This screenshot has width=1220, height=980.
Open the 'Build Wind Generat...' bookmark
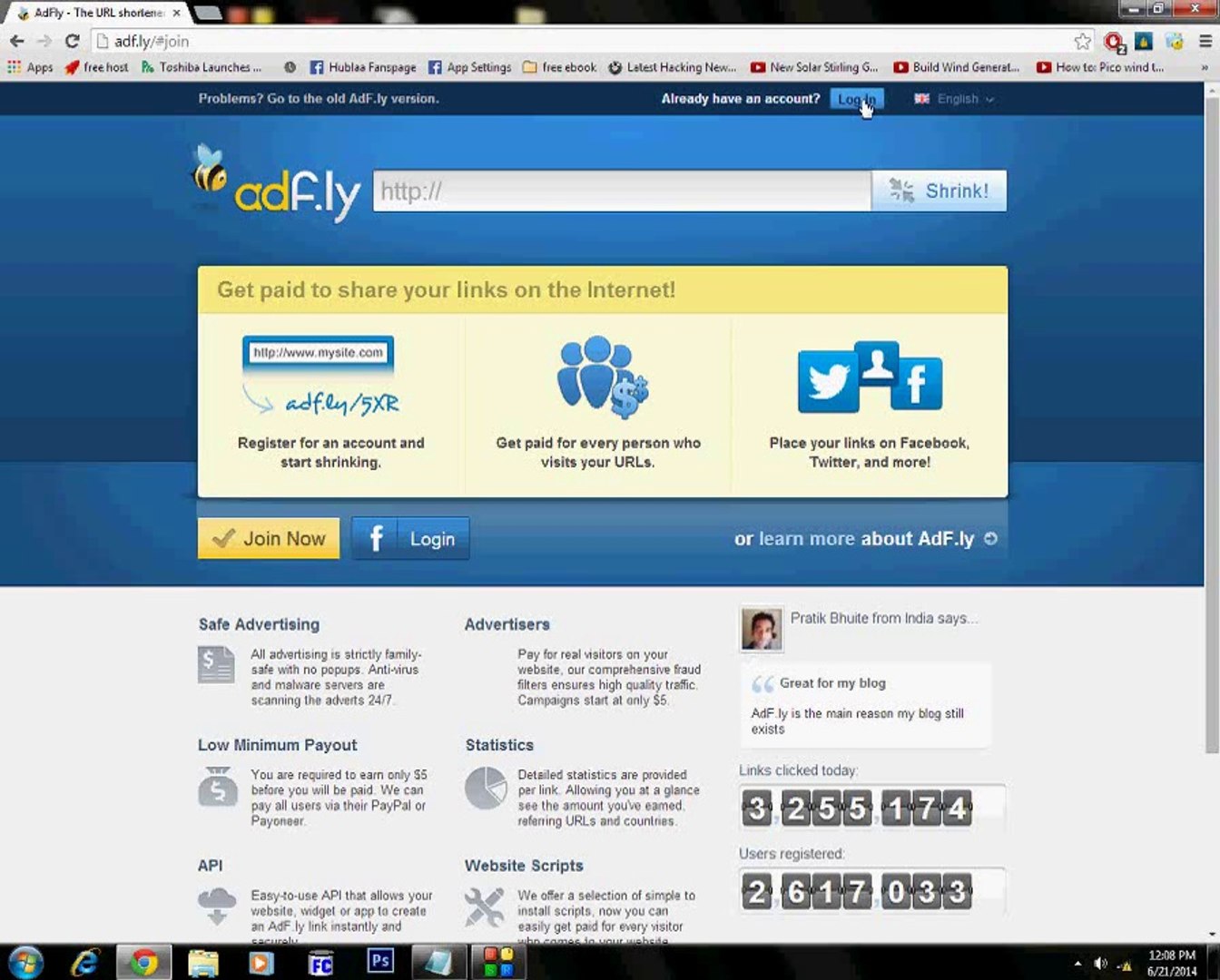(957, 67)
